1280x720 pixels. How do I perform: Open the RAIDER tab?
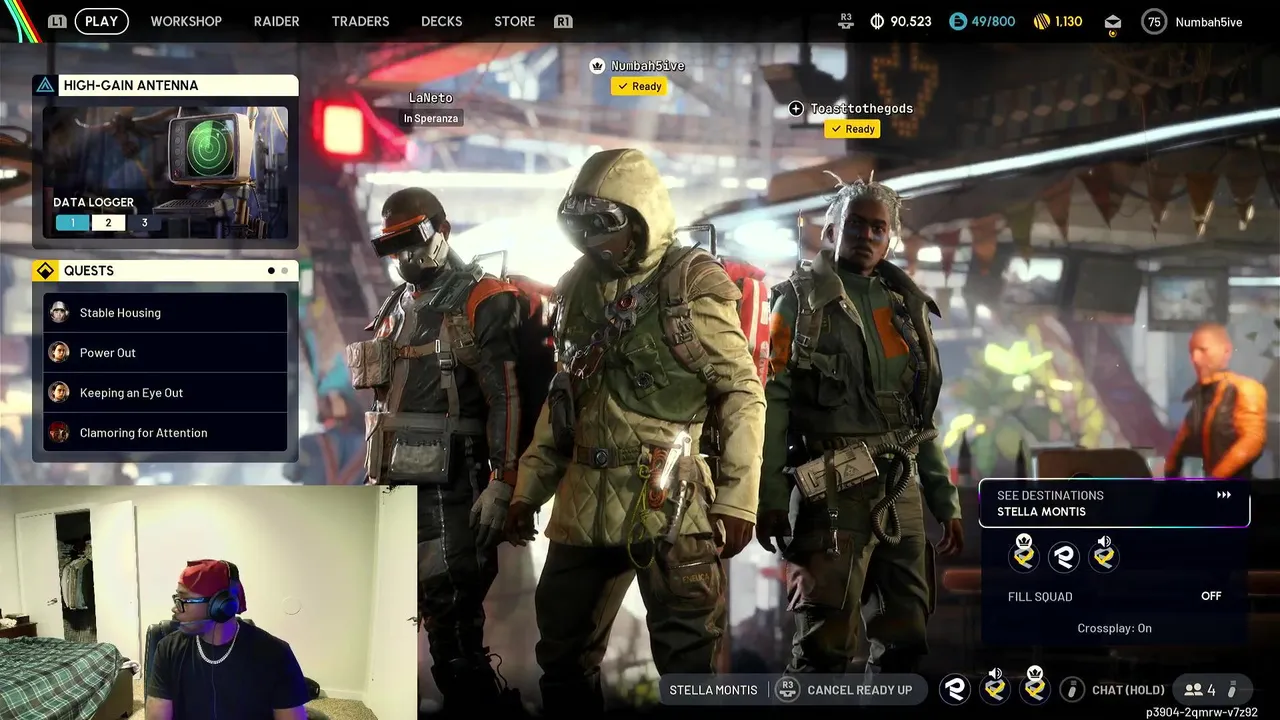point(276,21)
